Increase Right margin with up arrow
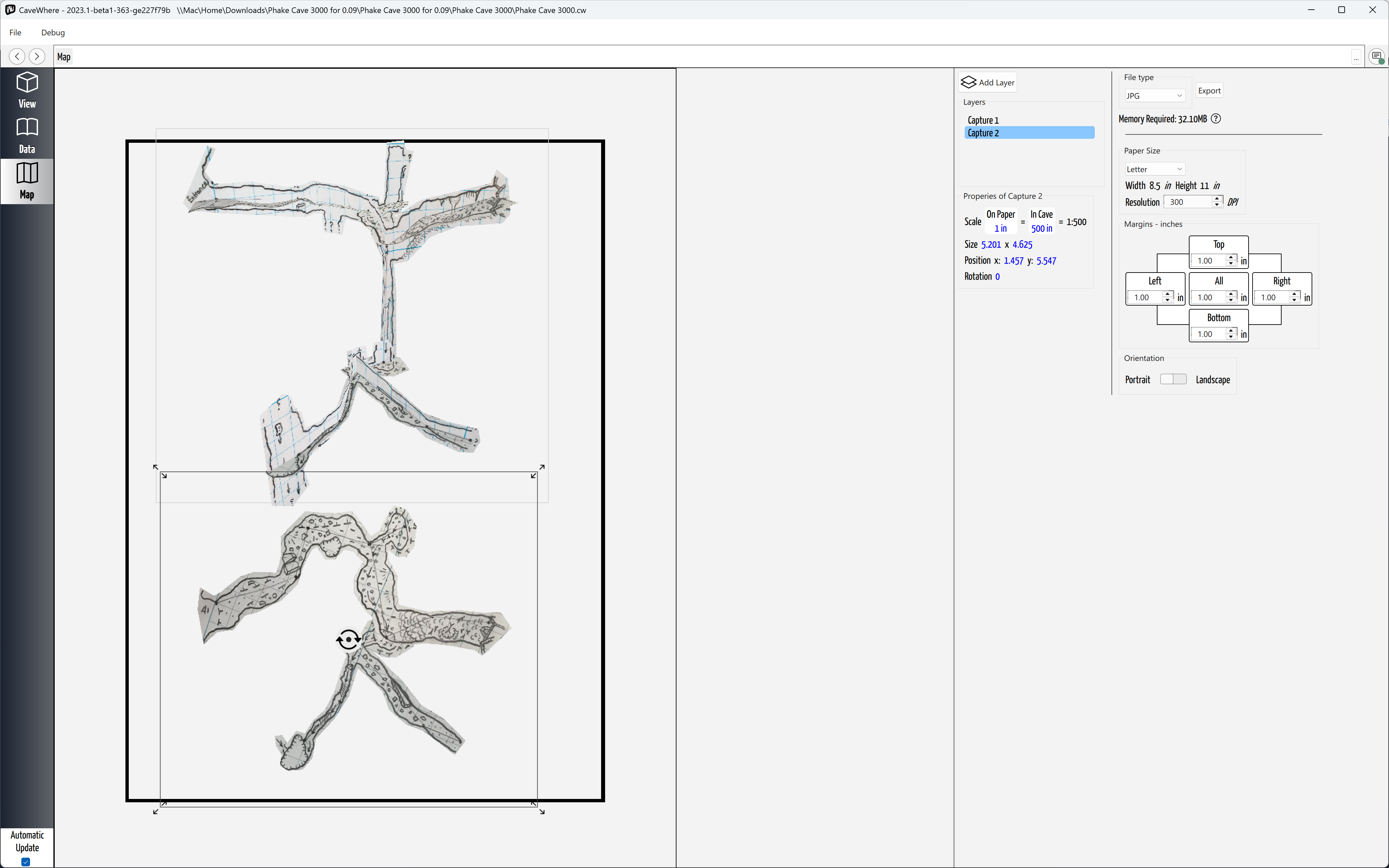The height and width of the screenshot is (868, 1389). pos(1294,294)
